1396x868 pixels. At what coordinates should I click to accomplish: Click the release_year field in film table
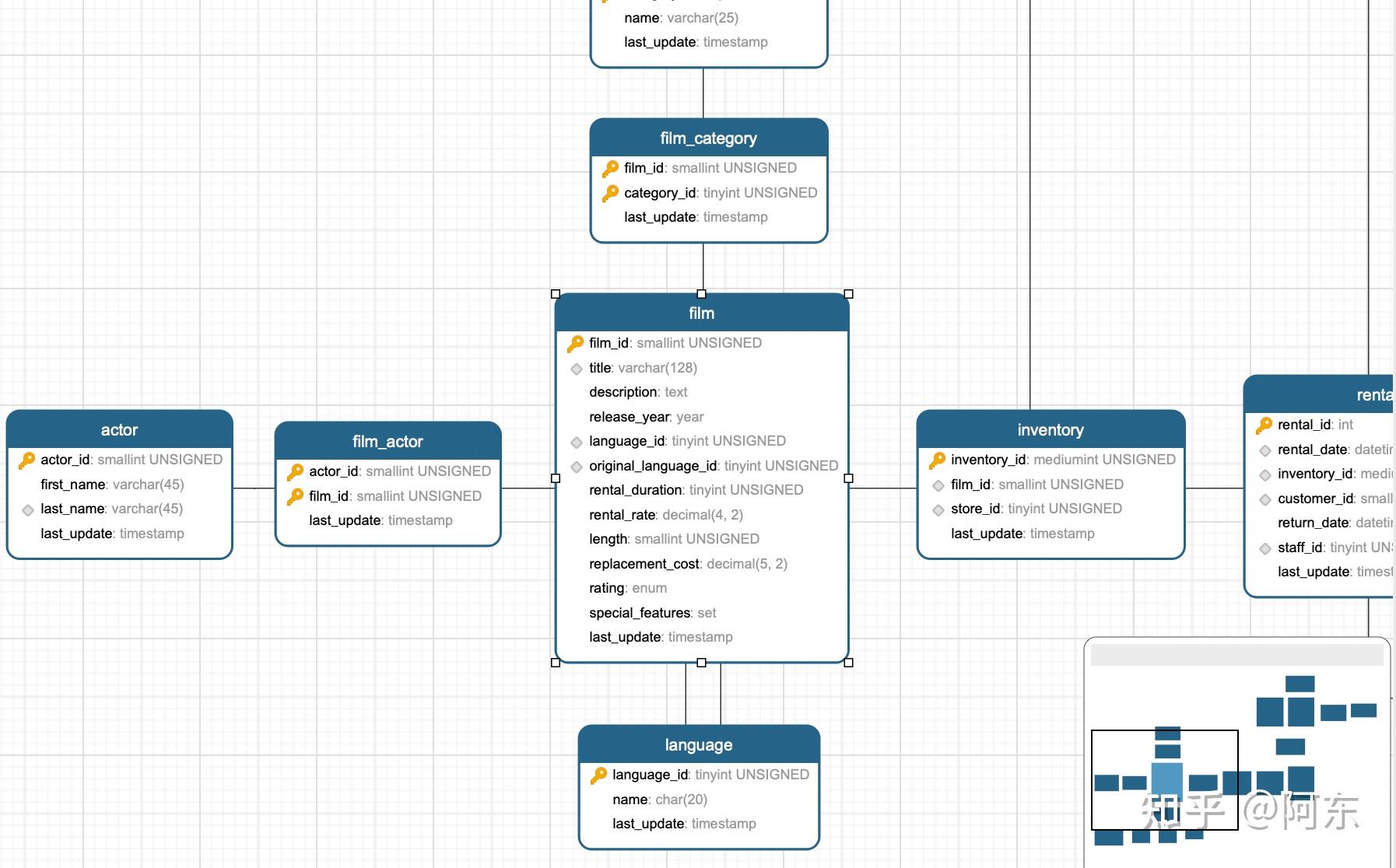click(646, 417)
